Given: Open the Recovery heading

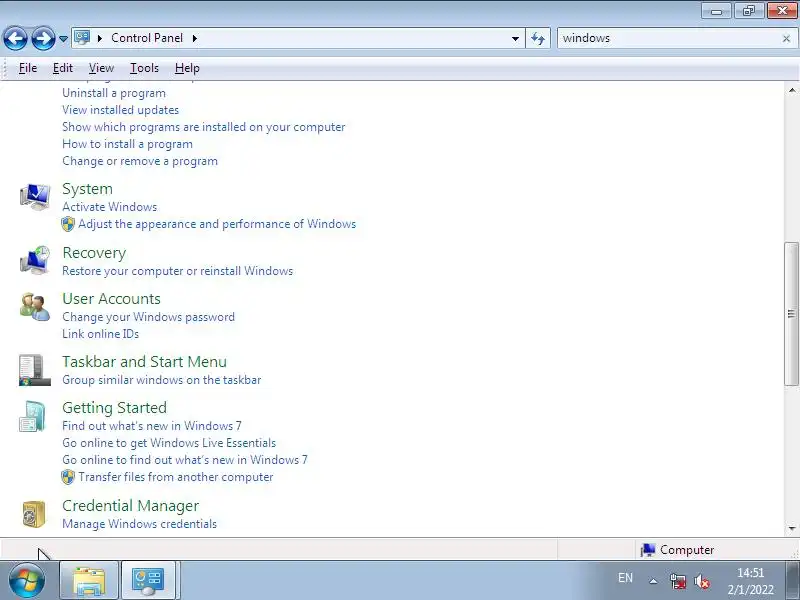Looking at the screenshot, I should (94, 253).
